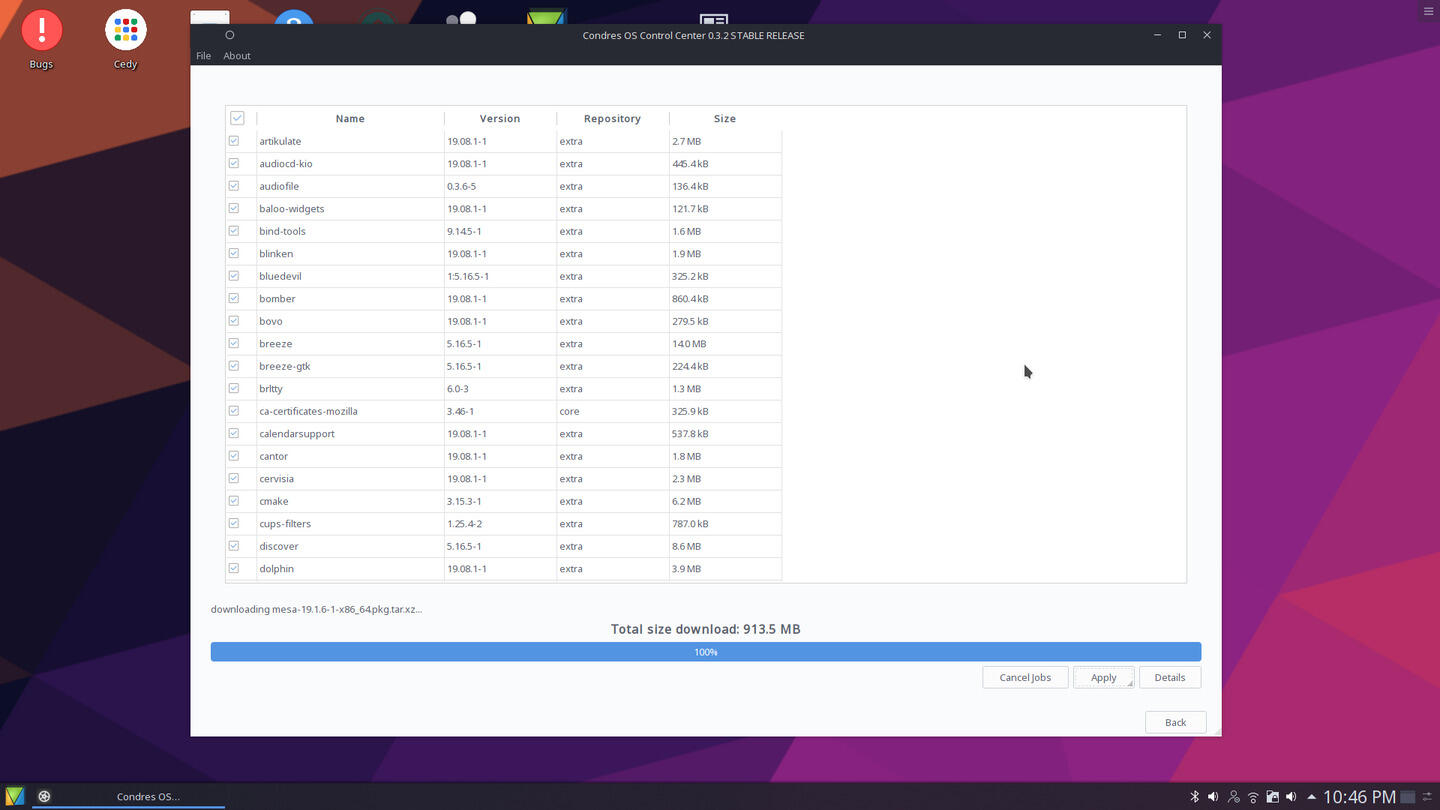Click the downloading mesa status text
The image size is (1440, 810).
point(316,609)
